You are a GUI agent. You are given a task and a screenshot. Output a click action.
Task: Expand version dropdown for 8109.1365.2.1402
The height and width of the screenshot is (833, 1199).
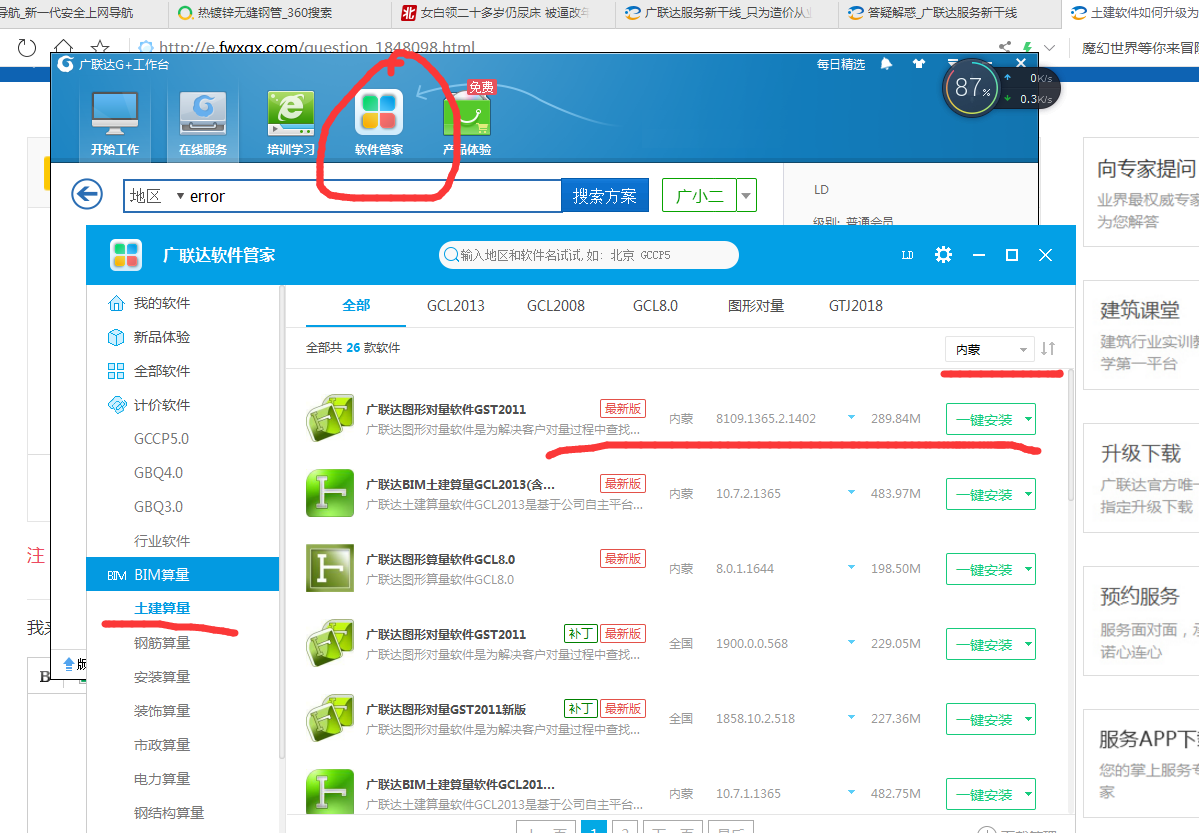(851, 418)
